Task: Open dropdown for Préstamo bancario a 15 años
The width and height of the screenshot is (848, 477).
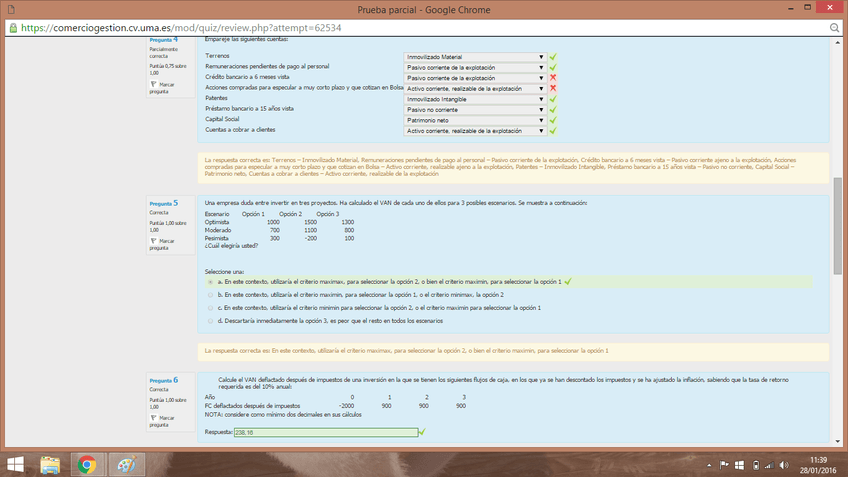Action: (x=475, y=109)
